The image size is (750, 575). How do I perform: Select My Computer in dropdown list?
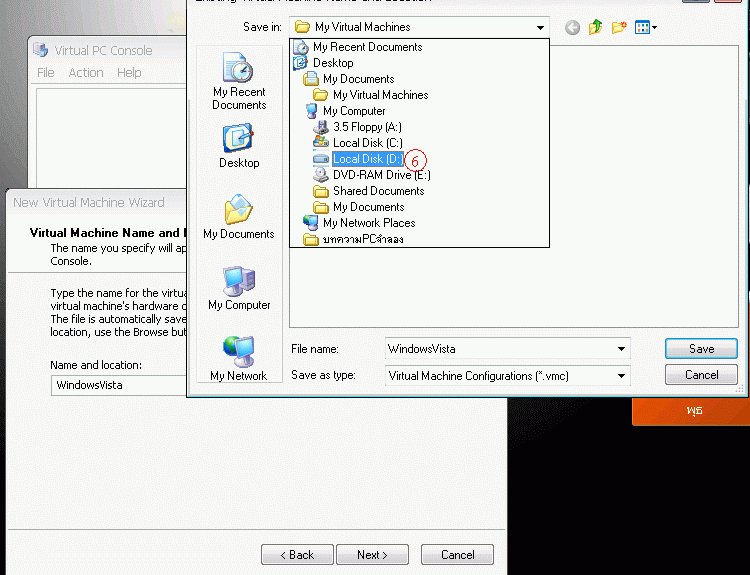345,111
